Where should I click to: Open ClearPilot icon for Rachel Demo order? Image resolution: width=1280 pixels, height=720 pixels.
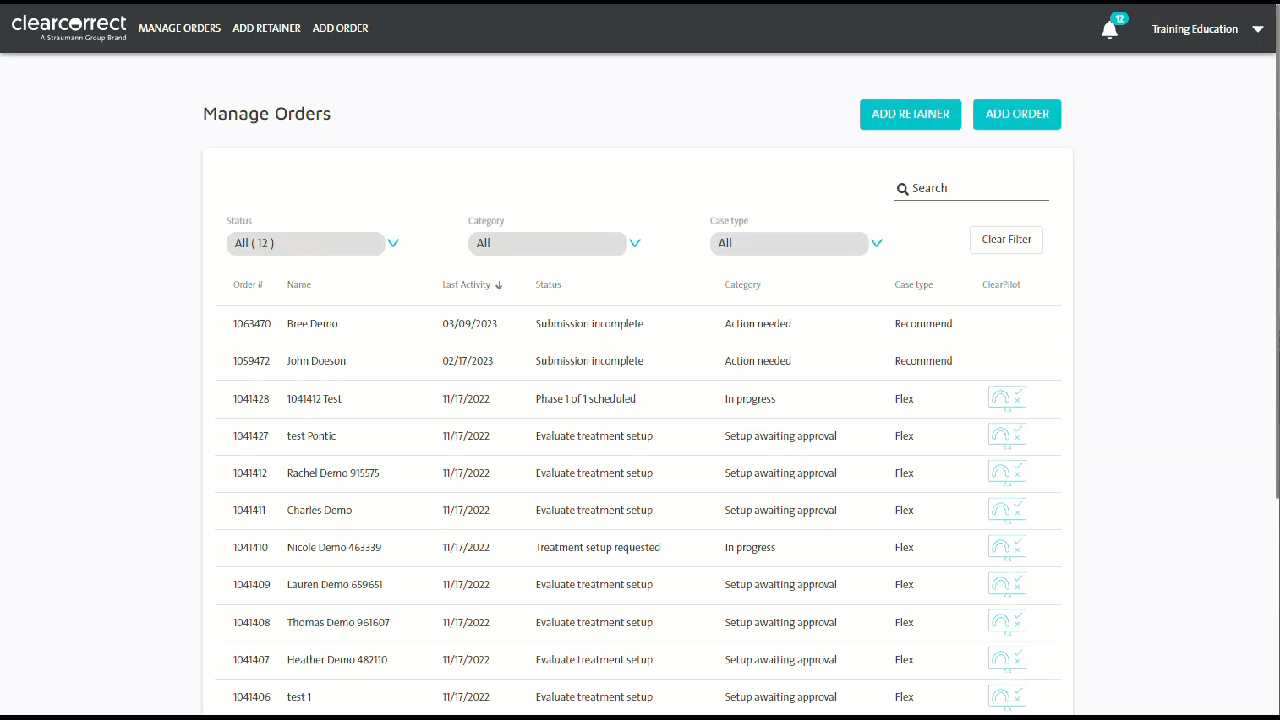click(1007, 473)
